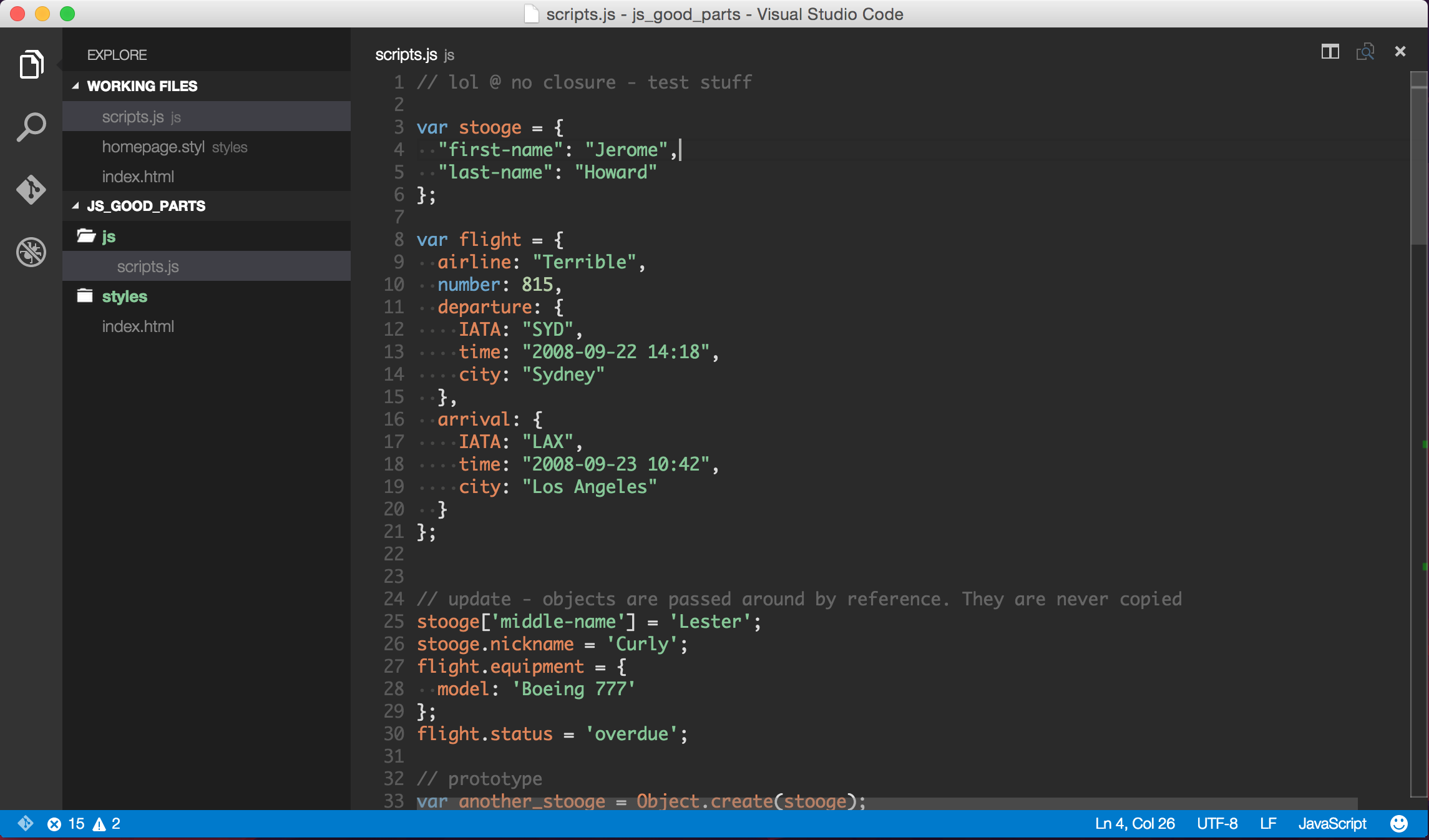Split the editor with split icon
This screenshot has height=840, width=1429.
(1330, 52)
